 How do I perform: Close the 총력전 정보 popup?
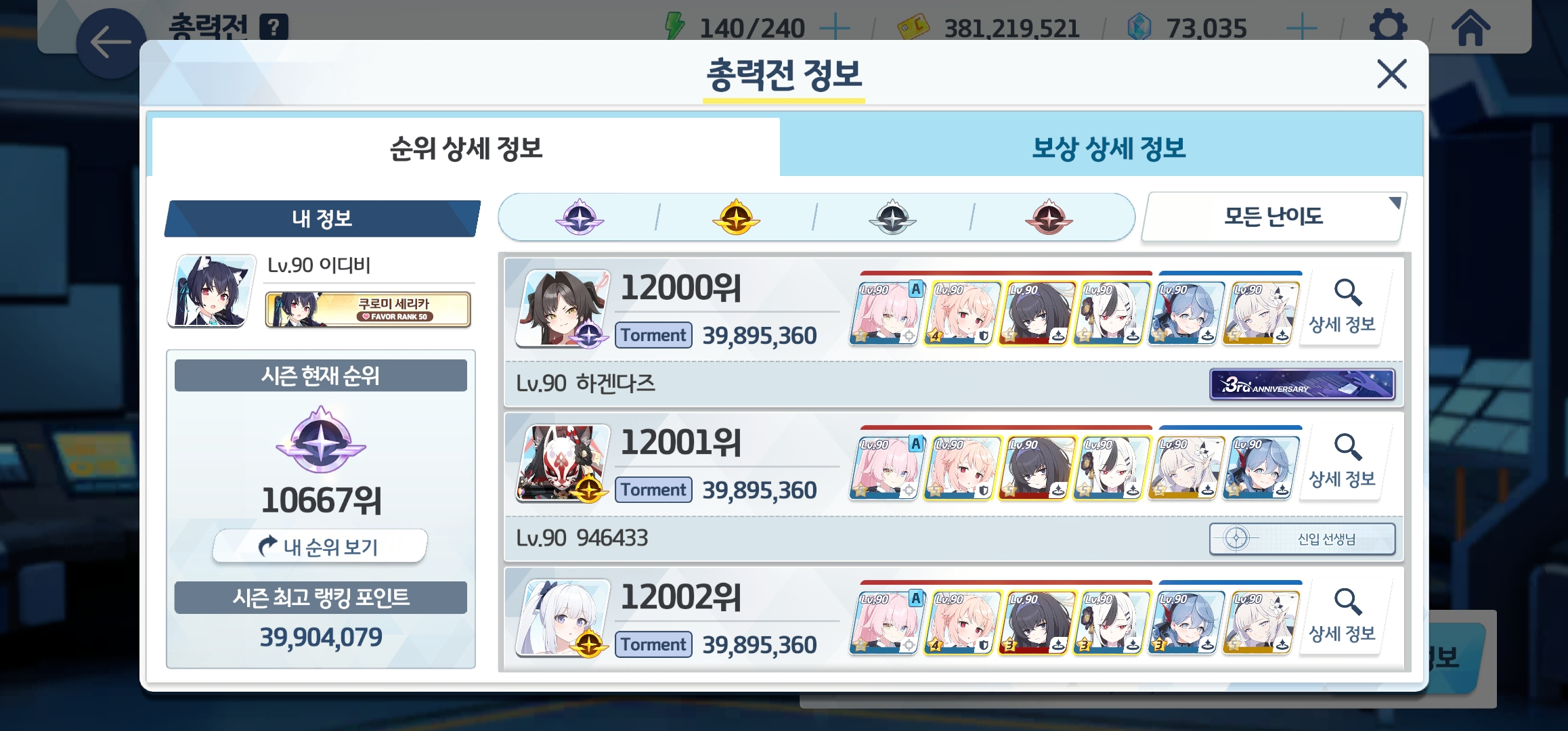[x=1392, y=73]
